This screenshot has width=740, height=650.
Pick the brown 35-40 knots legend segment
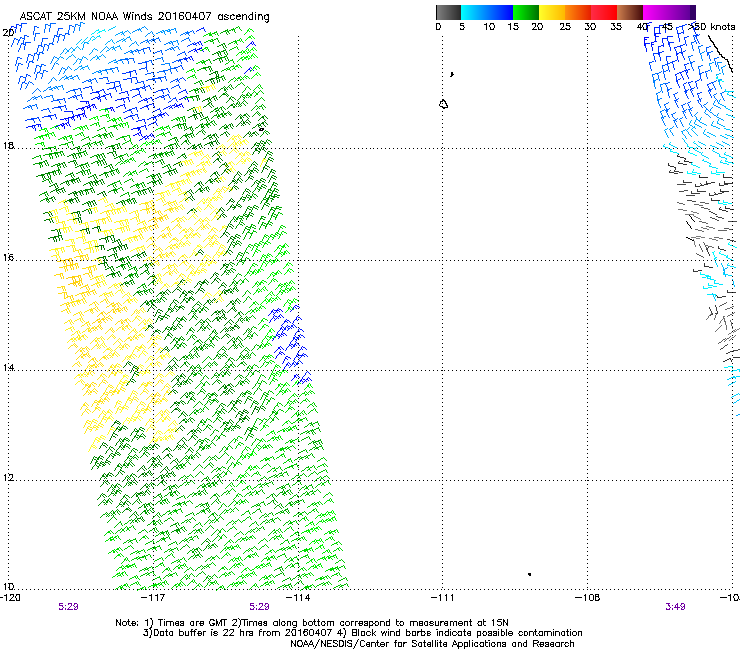630,12
